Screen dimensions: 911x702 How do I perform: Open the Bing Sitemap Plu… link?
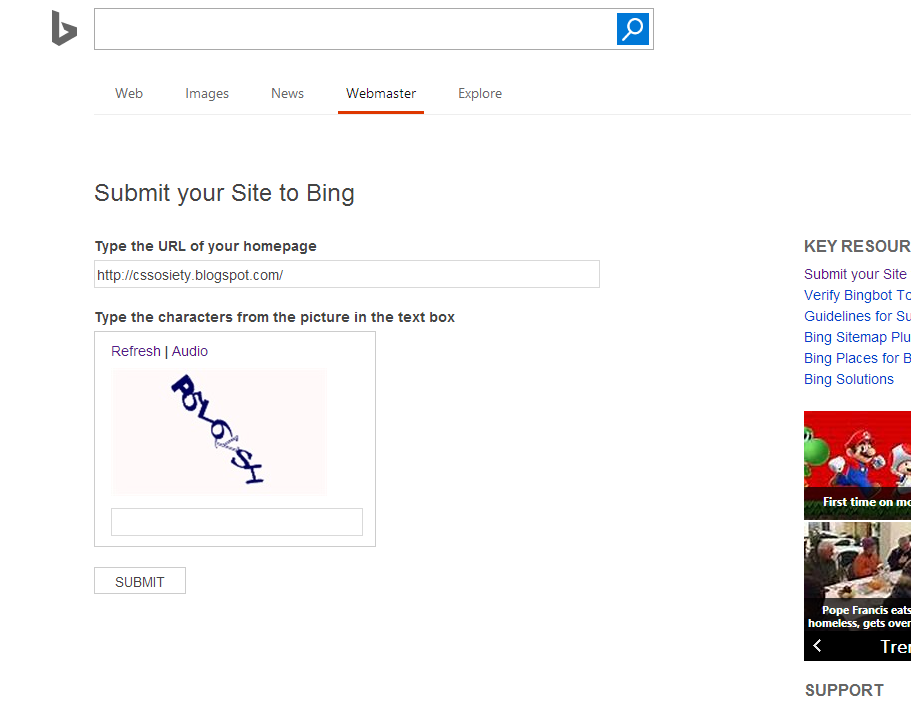857,337
